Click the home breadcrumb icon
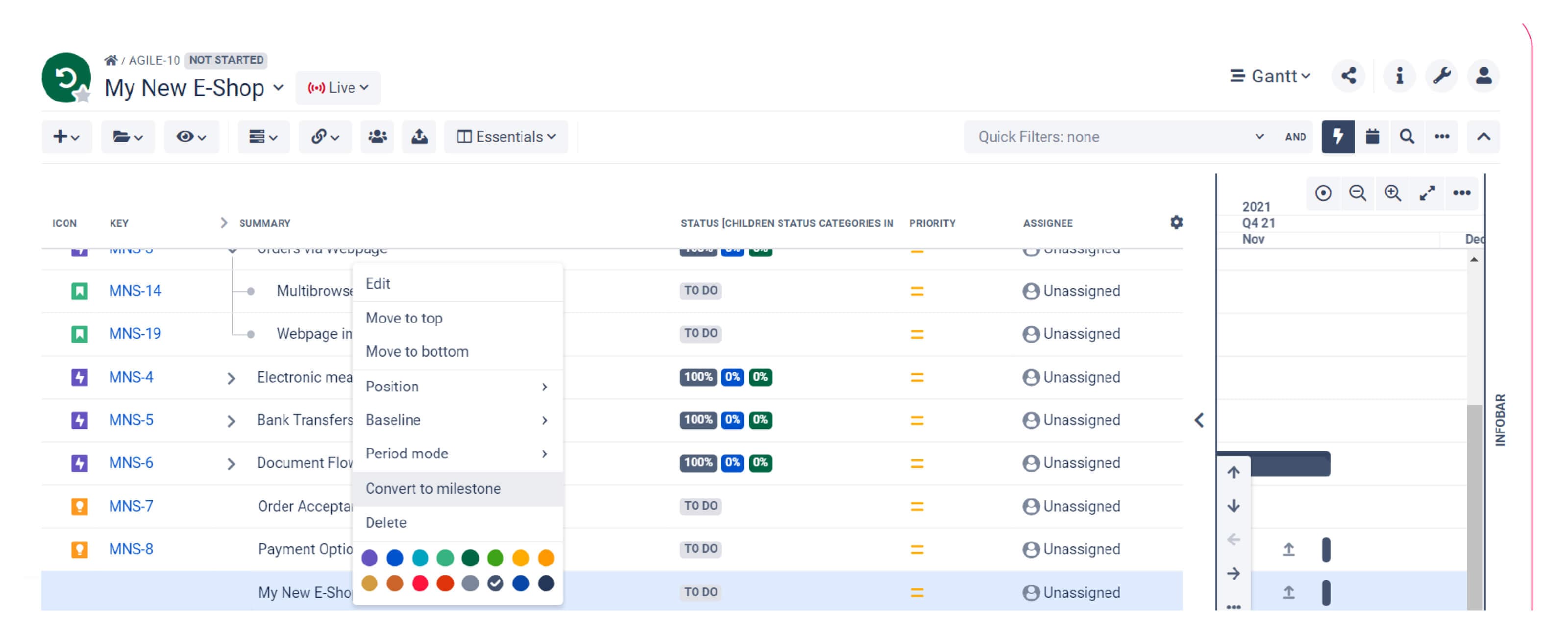This screenshot has height=634, width=1568. (x=110, y=60)
